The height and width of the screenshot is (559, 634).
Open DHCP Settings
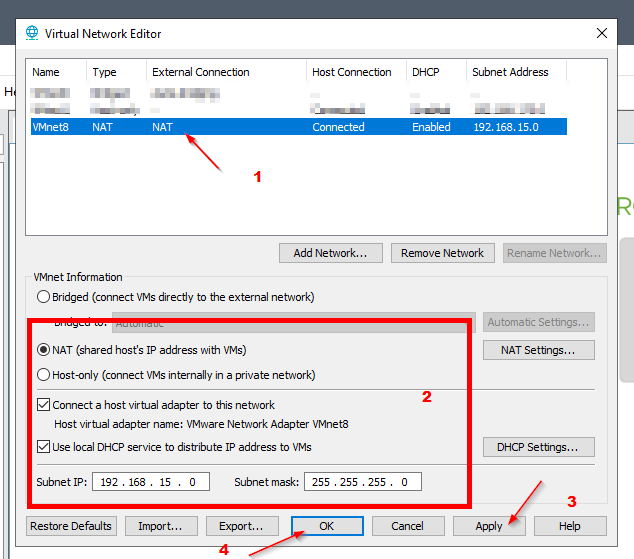(539, 447)
